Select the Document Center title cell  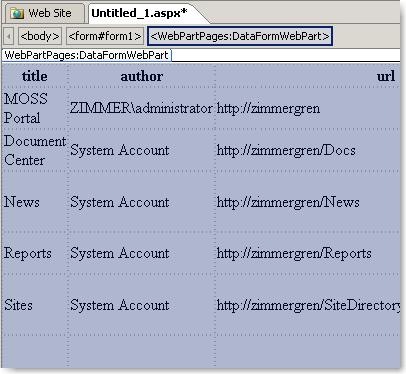click(x=35, y=150)
